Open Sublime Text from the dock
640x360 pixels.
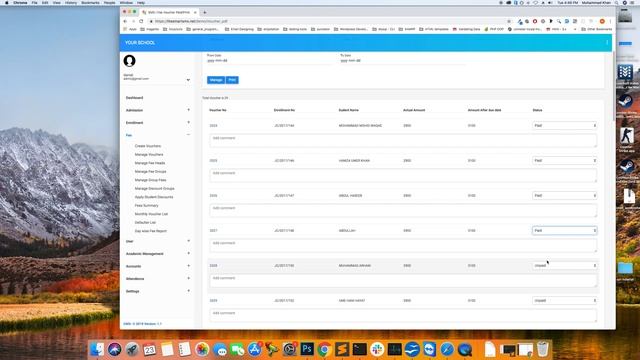coord(342,349)
